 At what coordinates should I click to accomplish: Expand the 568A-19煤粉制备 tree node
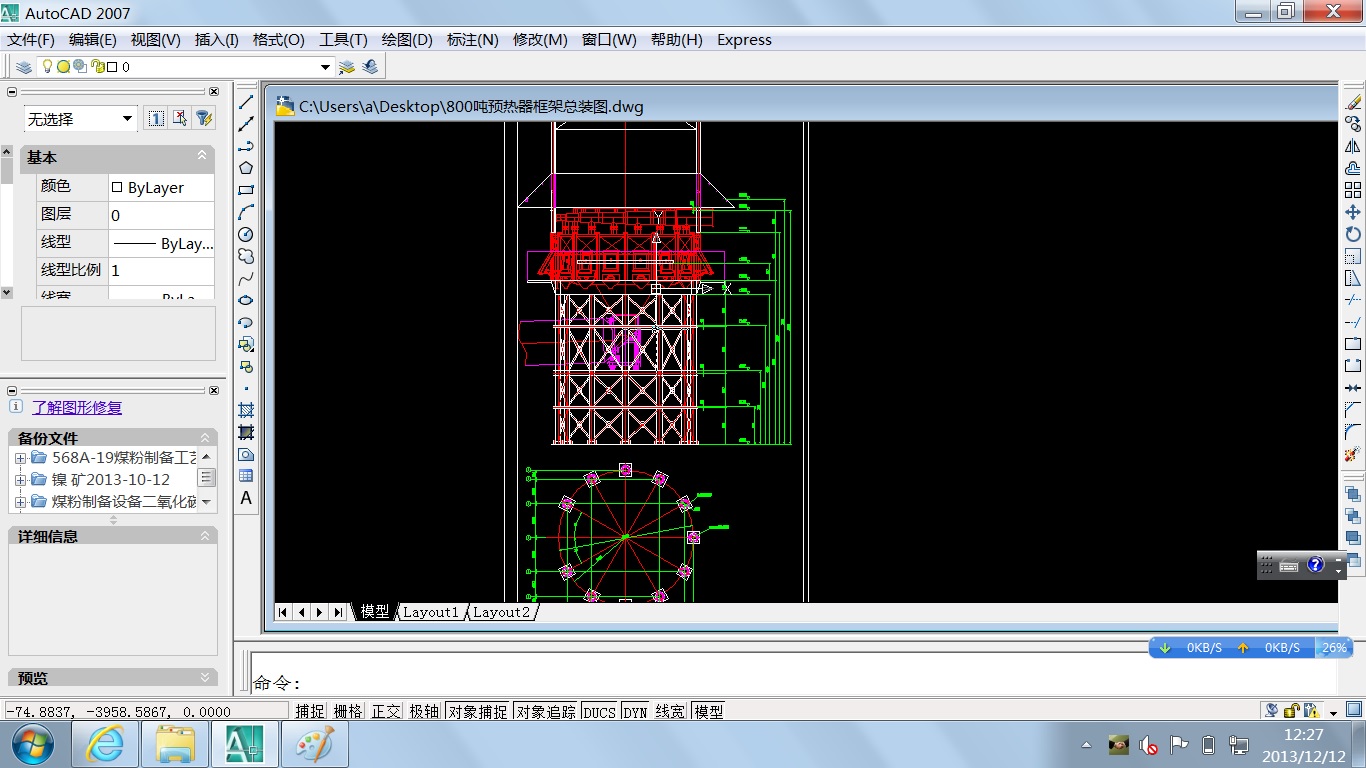pos(20,458)
